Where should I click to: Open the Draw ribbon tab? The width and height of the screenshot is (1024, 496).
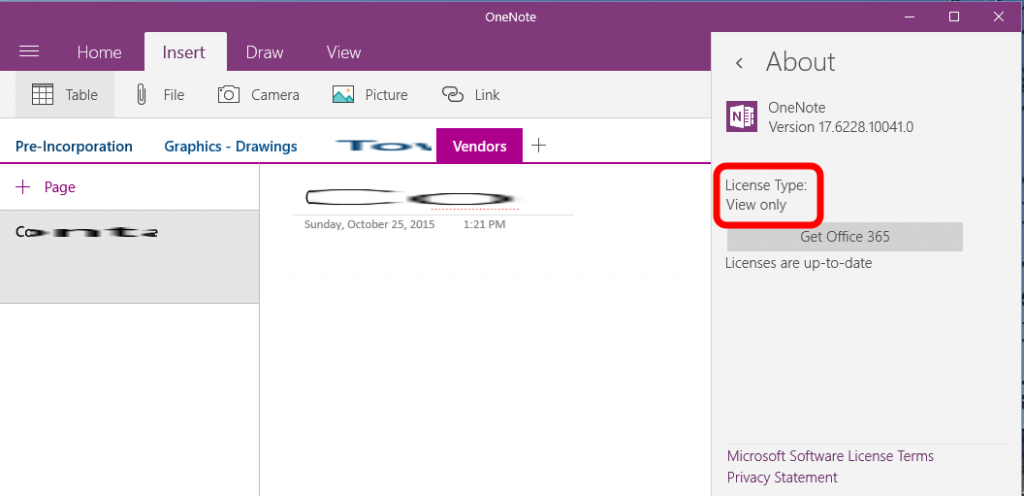[264, 53]
